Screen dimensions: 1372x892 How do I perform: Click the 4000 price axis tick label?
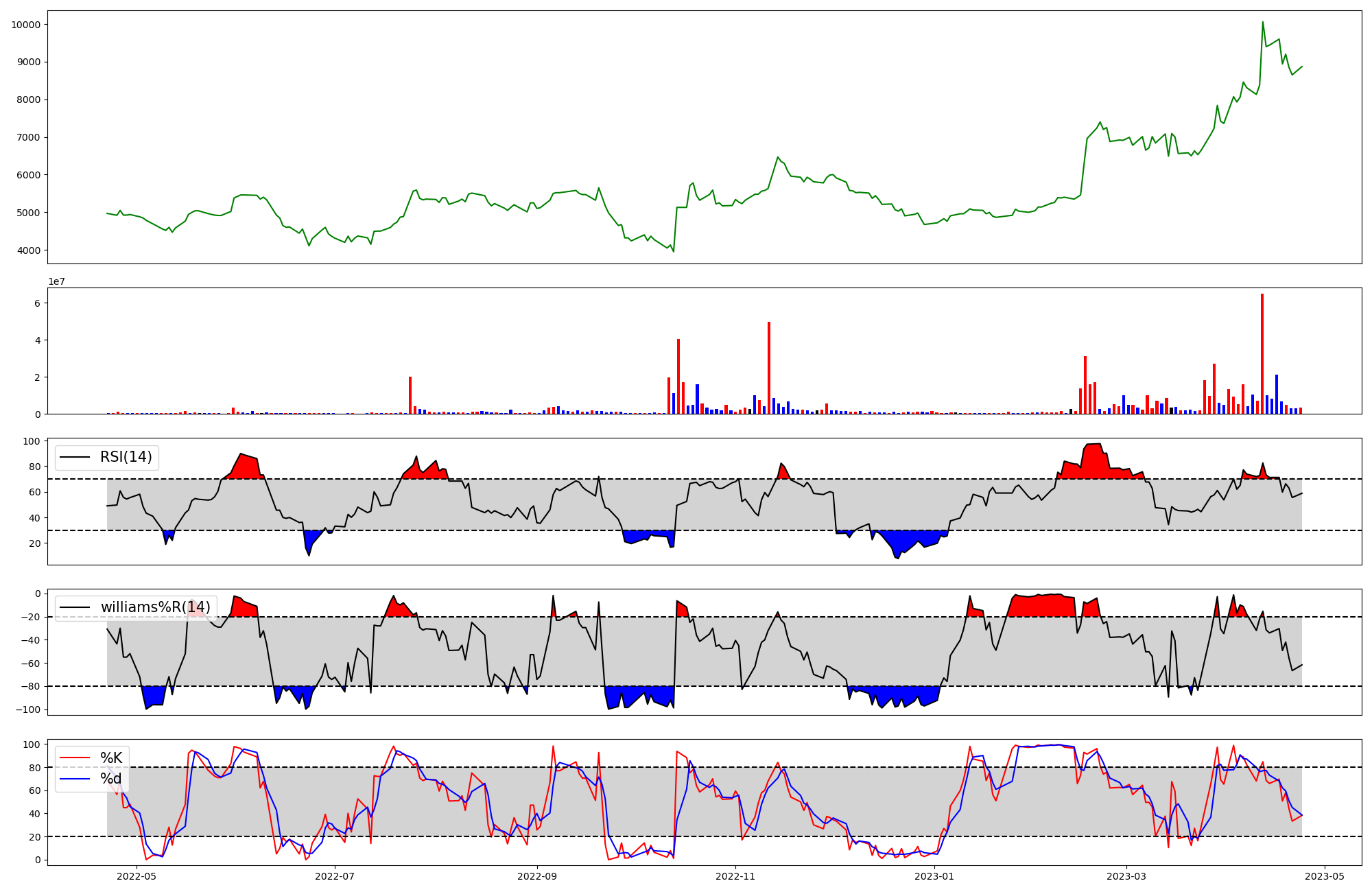29,250
